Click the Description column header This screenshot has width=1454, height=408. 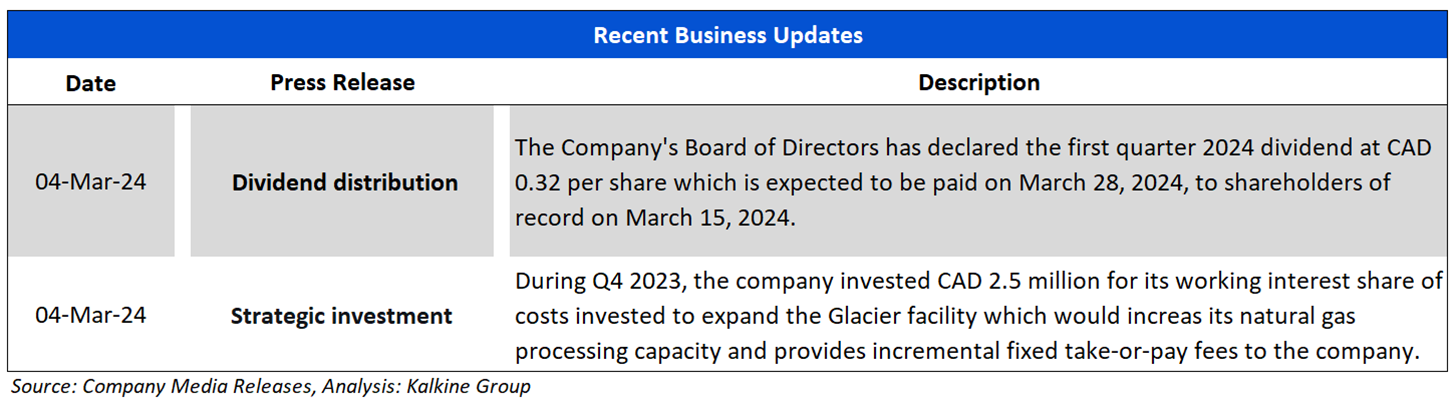click(978, 82)
